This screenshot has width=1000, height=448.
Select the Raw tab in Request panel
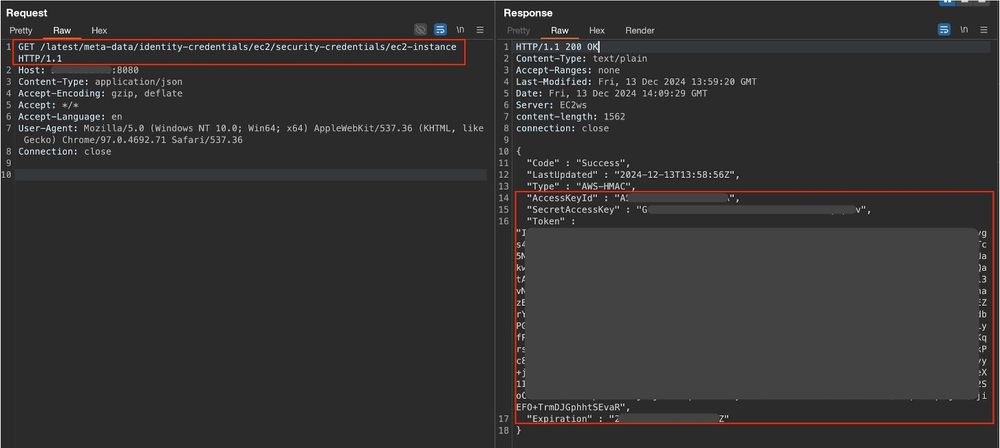(x=62, y=30)
